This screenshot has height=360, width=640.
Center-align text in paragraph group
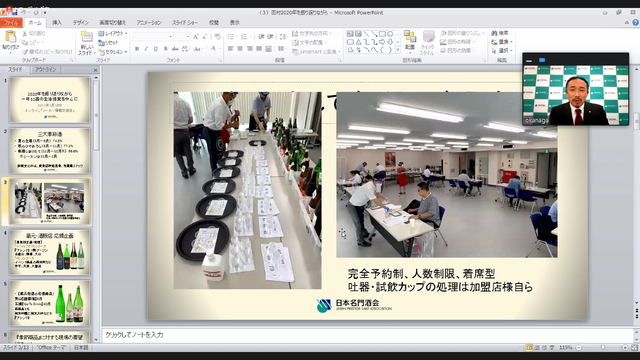click(240, 49)
